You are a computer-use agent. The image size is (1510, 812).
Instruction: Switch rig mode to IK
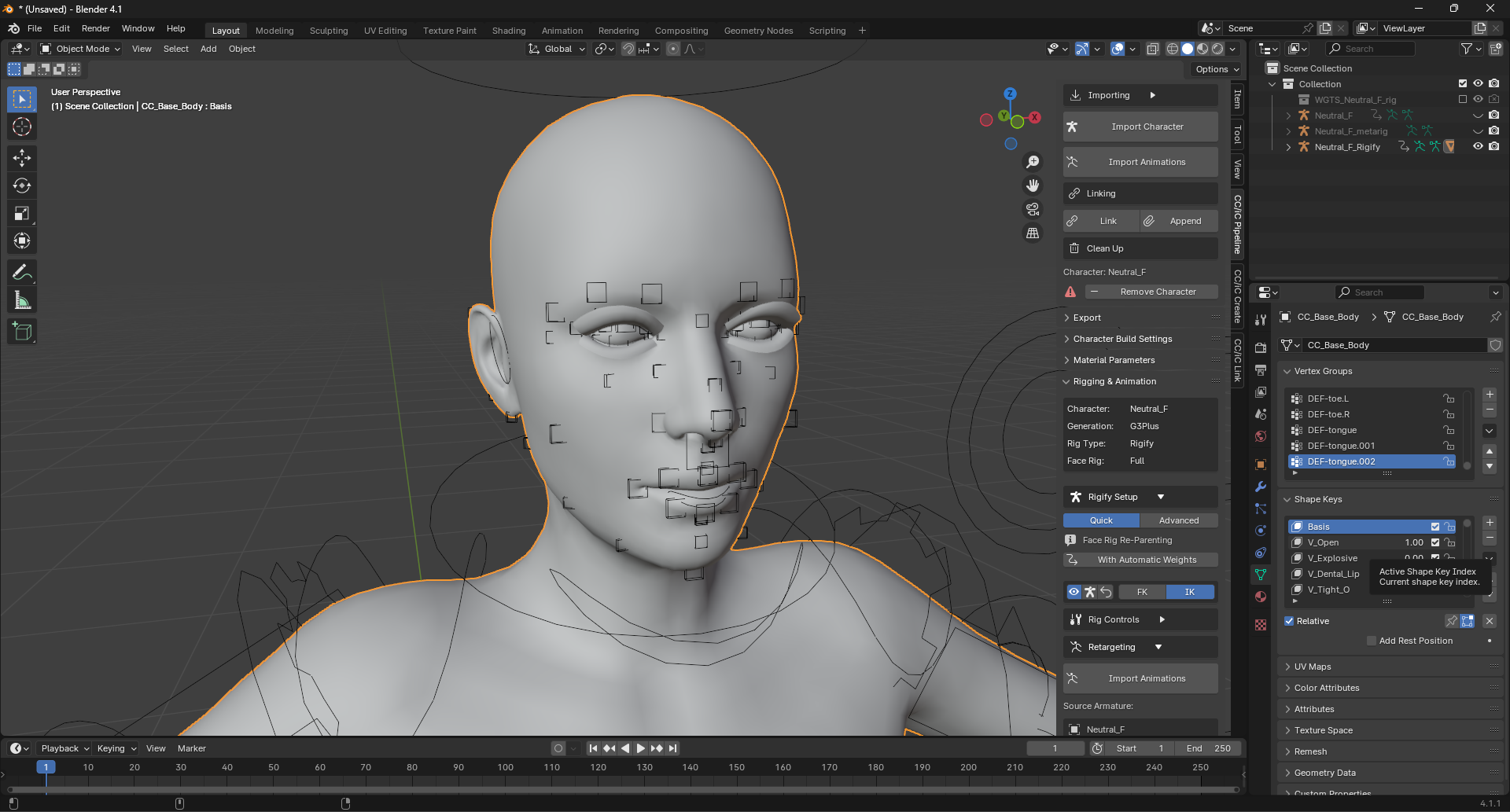[x=1190, y=592]
